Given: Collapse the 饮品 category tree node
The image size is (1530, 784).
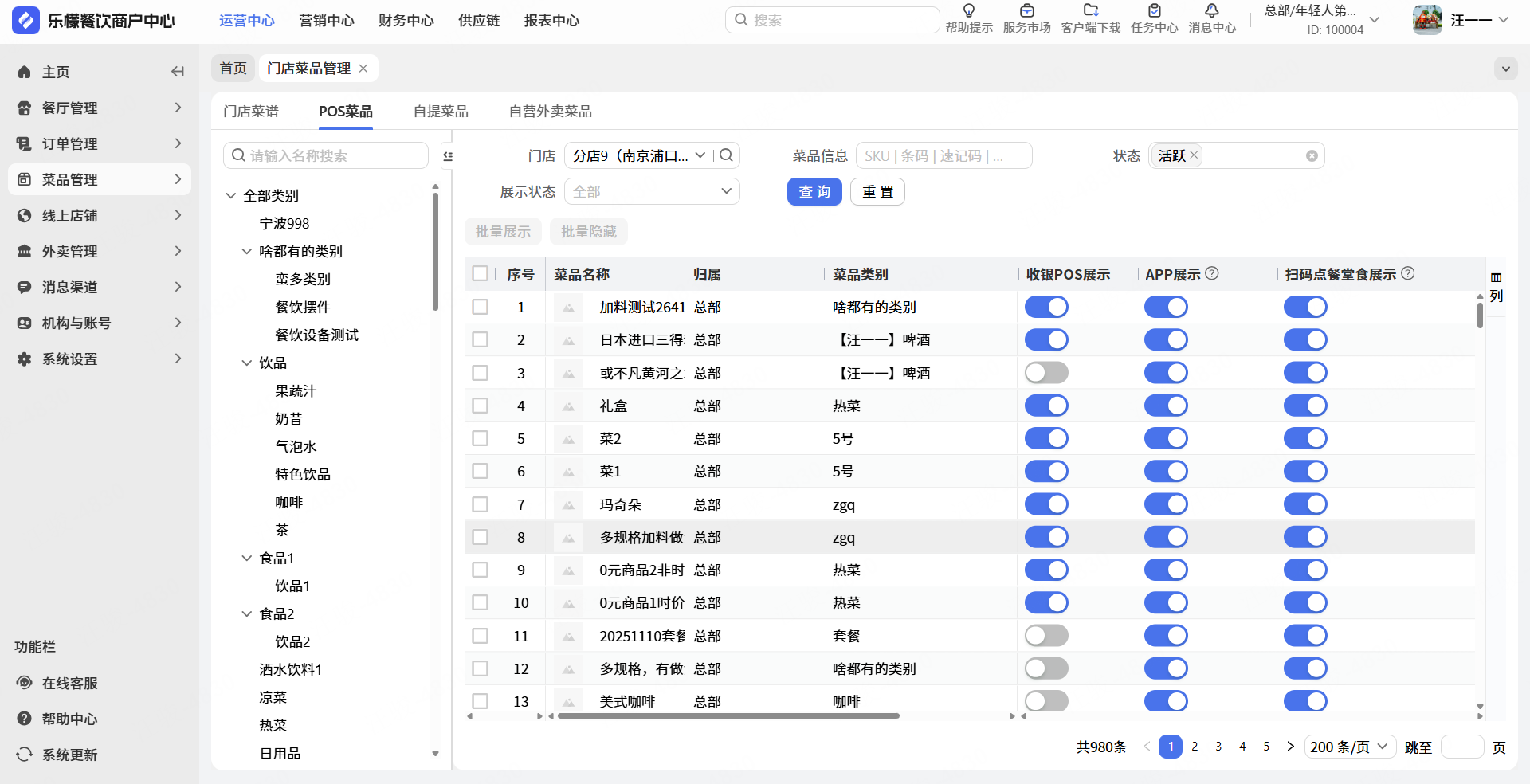Looking at the screenshot, I should coord(247,363).
